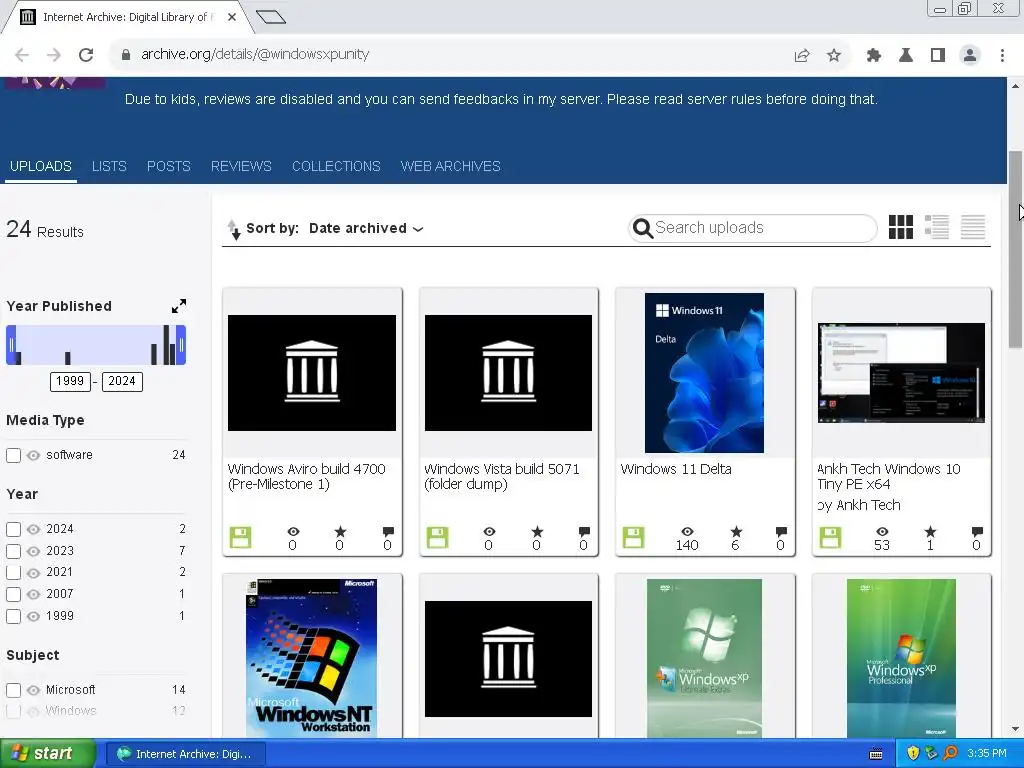Click the magnifier icon in Search uploads

(643, 228)
